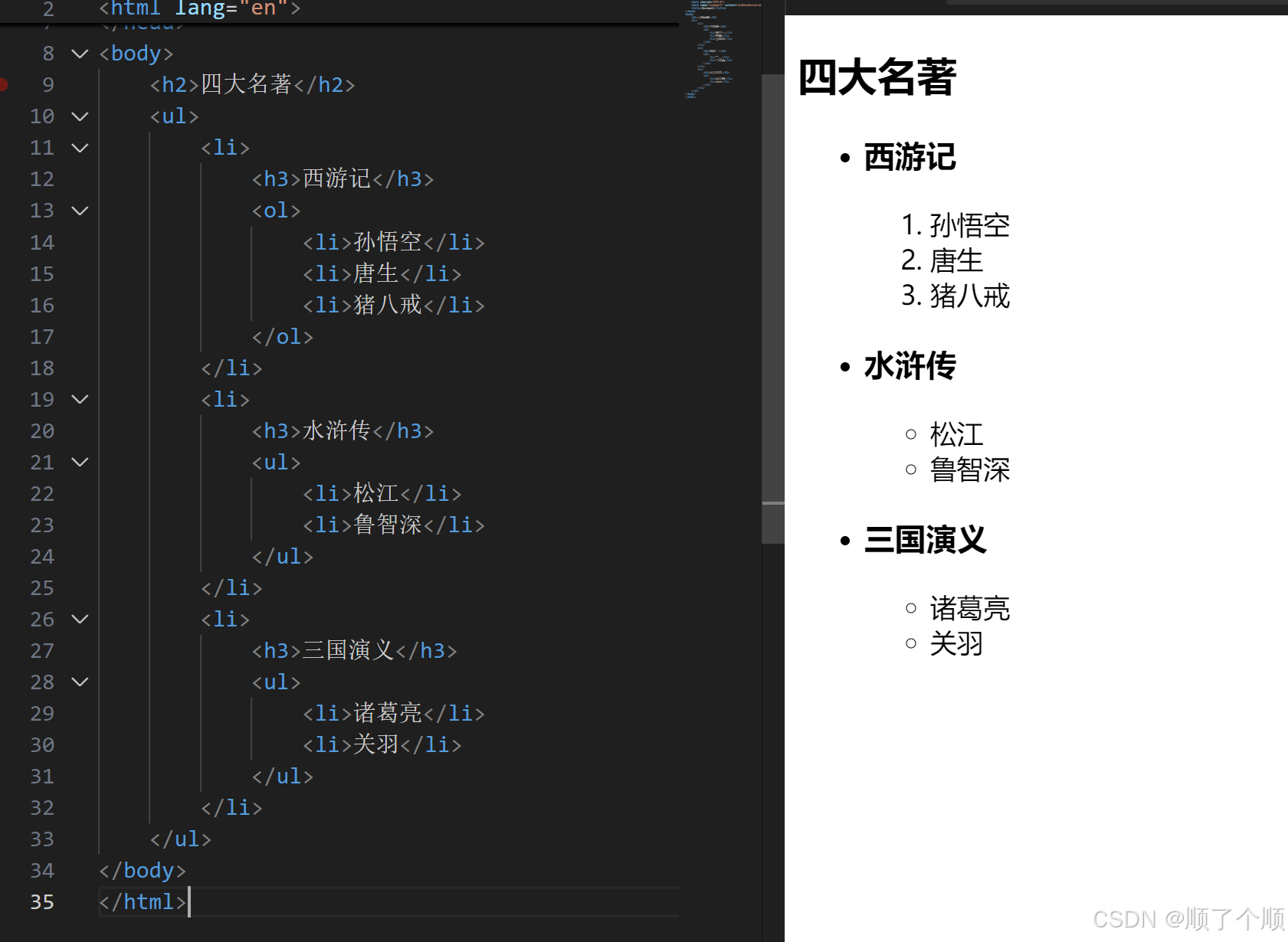
Task: Click the 关羽 li code line
Action: (x=382, y=744)
